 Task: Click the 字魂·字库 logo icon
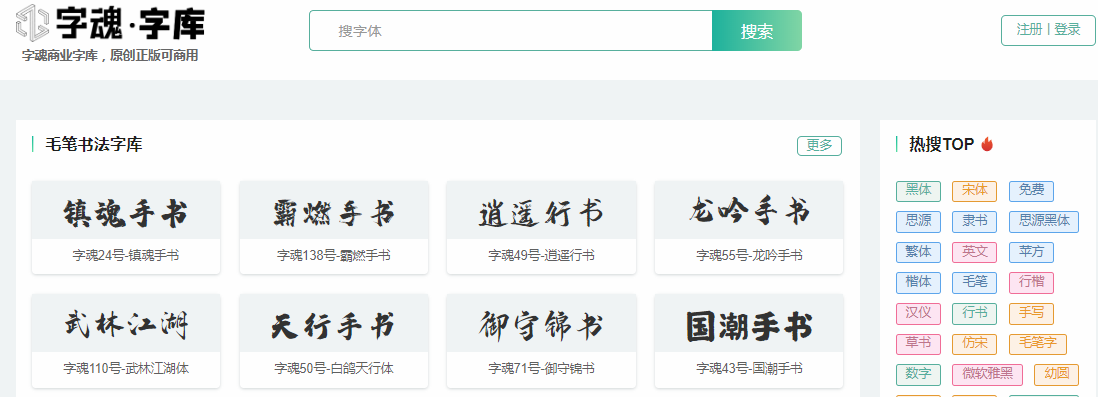point(32,22)
